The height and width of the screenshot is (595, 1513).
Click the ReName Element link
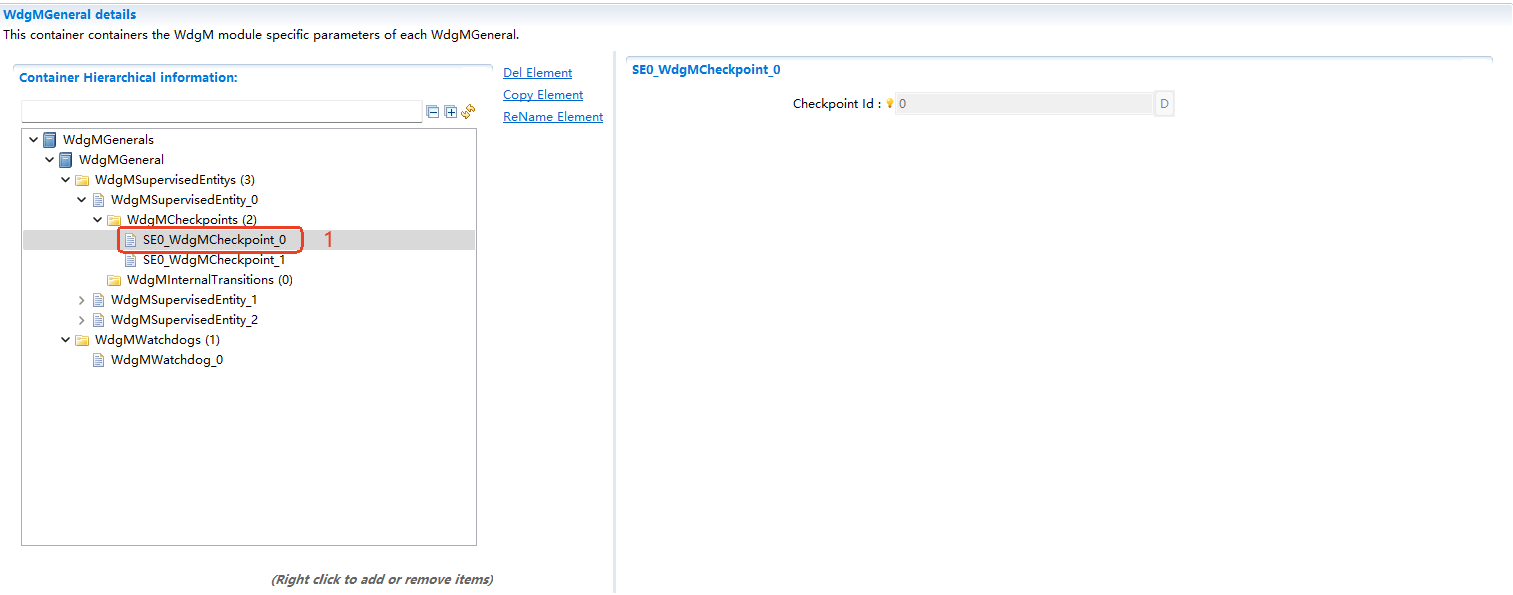coord(553,117)
